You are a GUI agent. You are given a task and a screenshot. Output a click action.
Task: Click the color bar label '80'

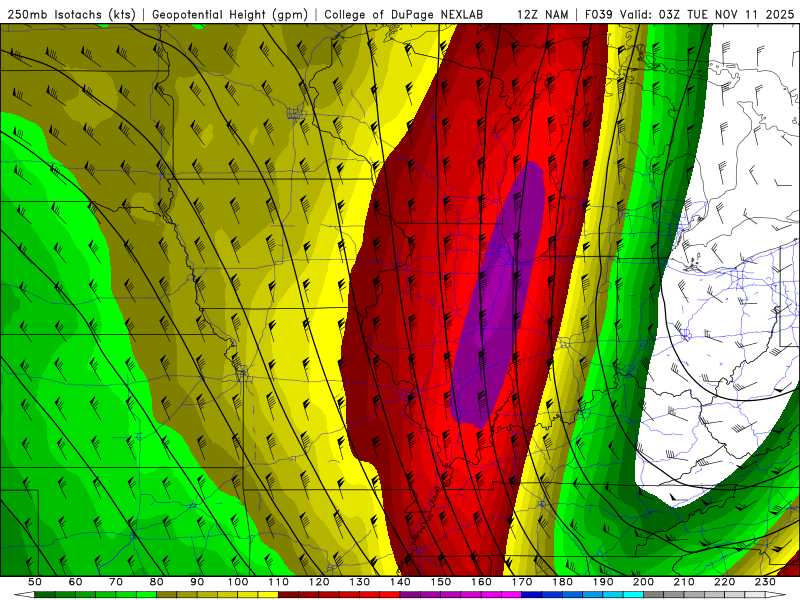coord(157,582)
